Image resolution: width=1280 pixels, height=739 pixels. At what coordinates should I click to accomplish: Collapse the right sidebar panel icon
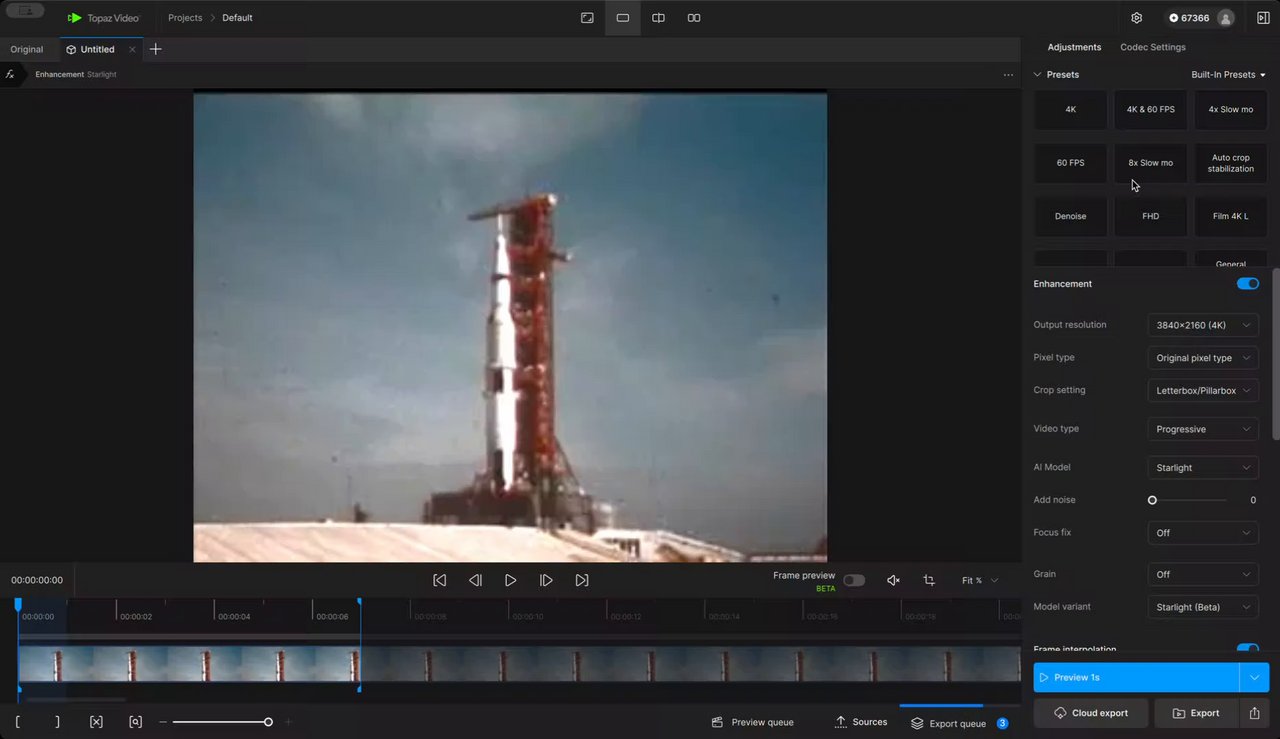click(1263, 18)
